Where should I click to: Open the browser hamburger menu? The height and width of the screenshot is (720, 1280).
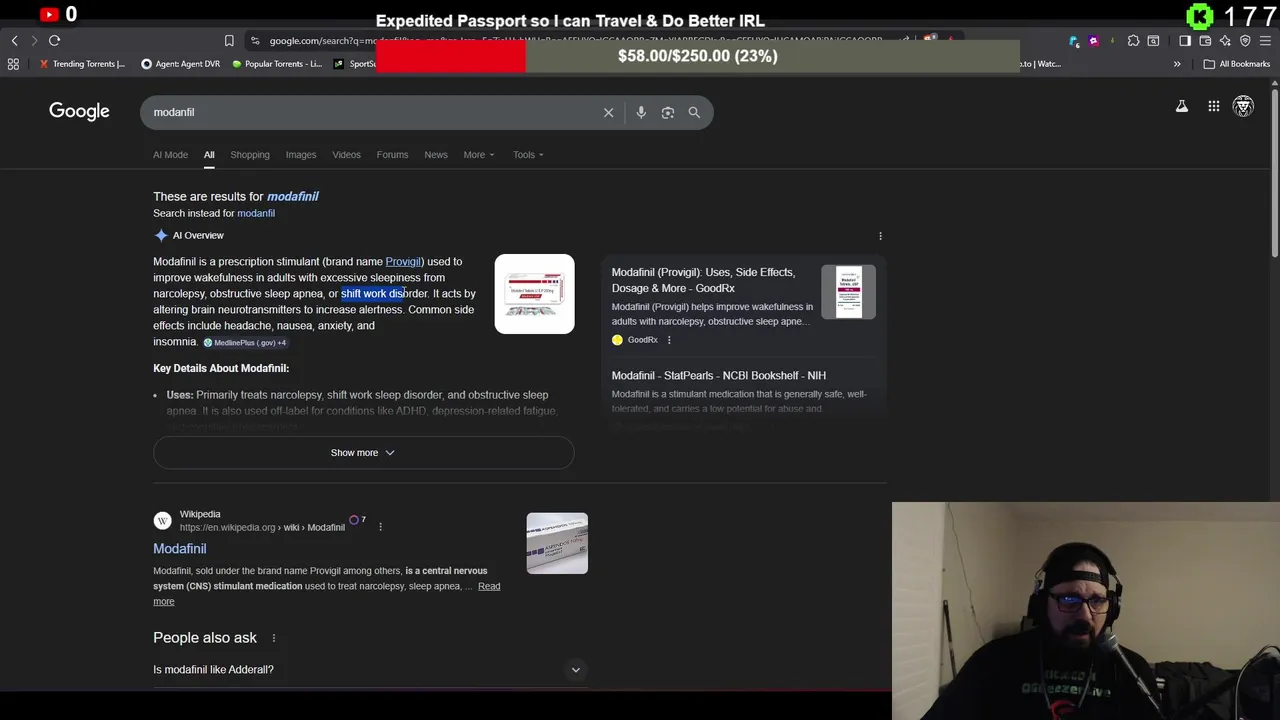click(x=1265, y=41)
